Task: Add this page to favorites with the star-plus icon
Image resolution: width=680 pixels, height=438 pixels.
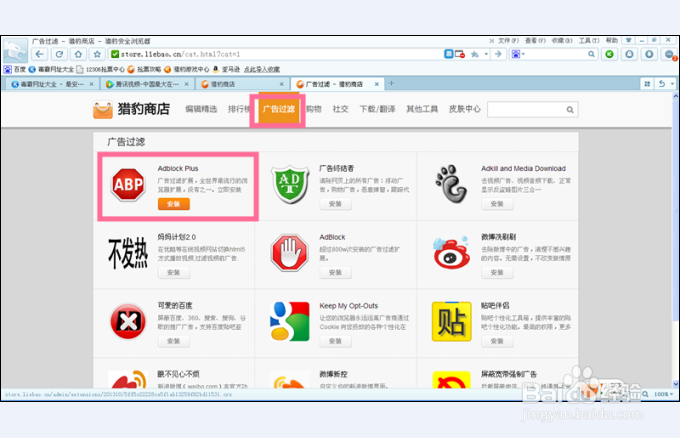Action: 475,54
